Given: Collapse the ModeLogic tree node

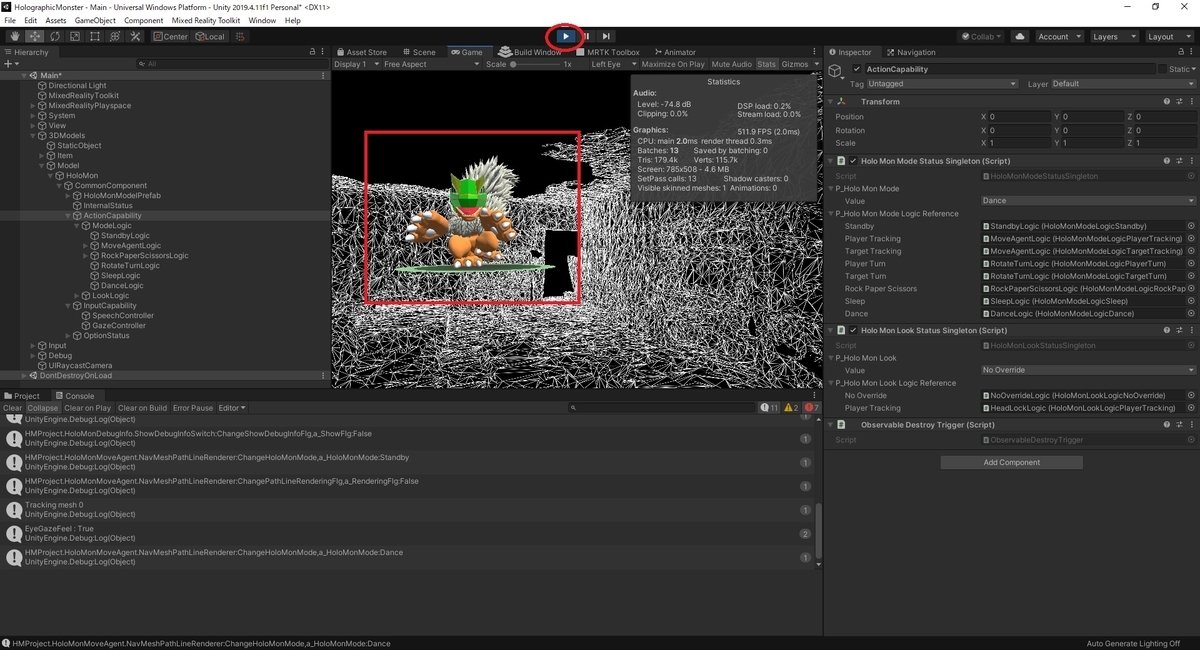Looking at the screenshot, I should click(79, 226).
